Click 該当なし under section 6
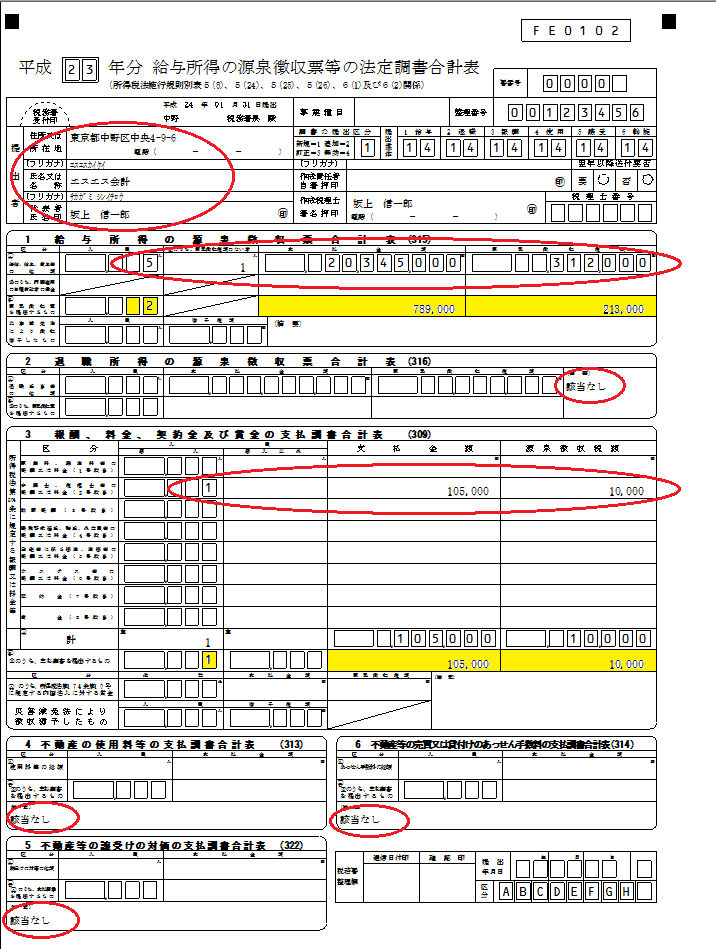Viewport: 716px width, 949px height. coord(360,819)
